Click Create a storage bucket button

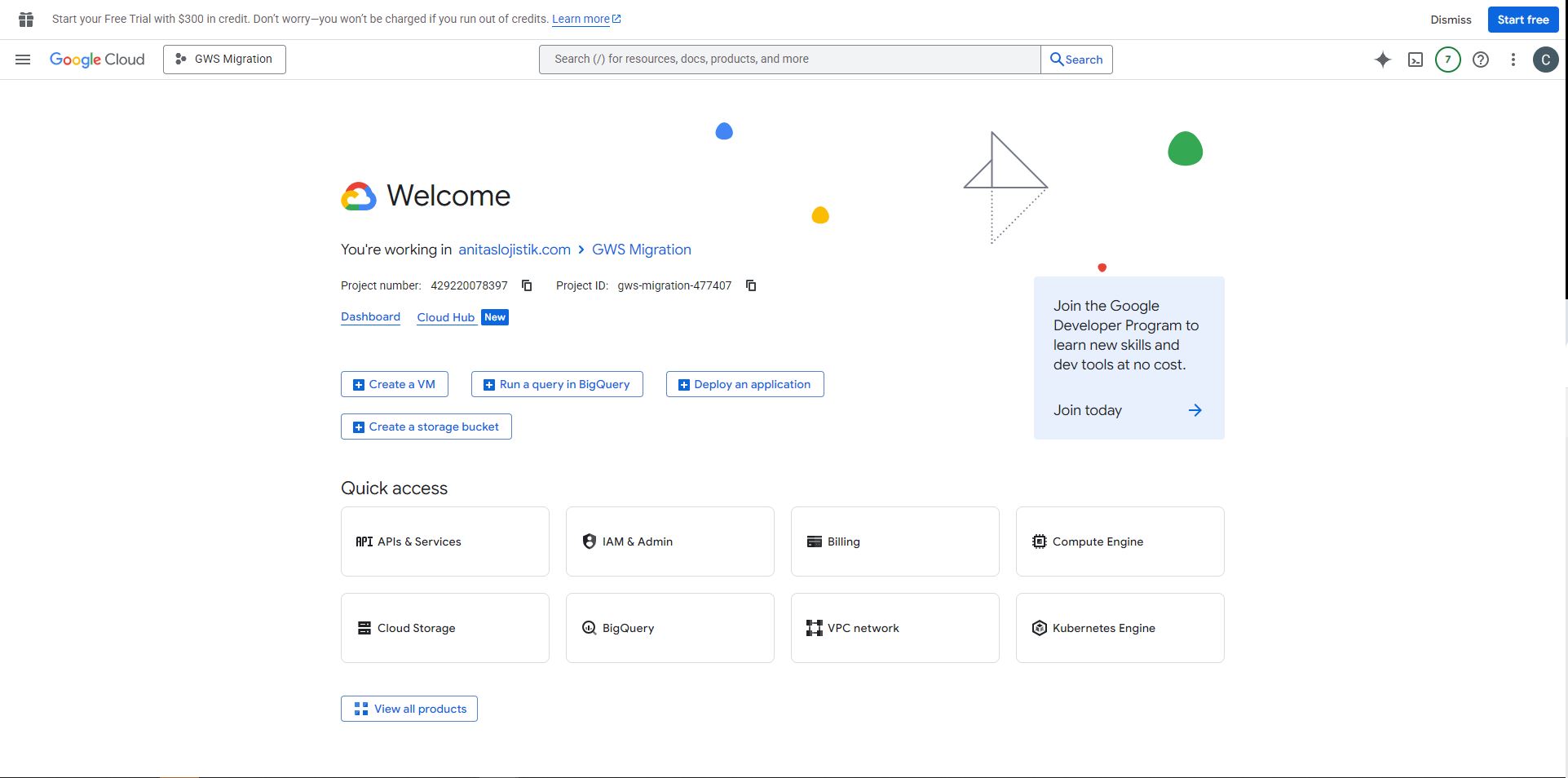[x=426, y=427]
